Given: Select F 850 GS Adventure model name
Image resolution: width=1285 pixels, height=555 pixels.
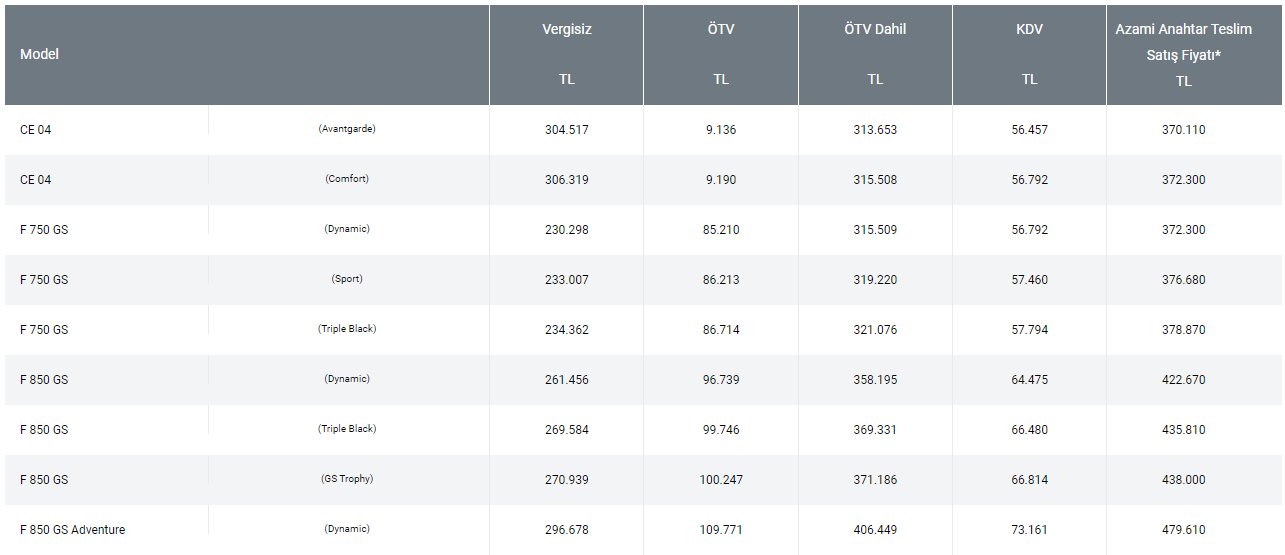Looking at the screenshot, I should pyautogui.click(x=73, y=530).
